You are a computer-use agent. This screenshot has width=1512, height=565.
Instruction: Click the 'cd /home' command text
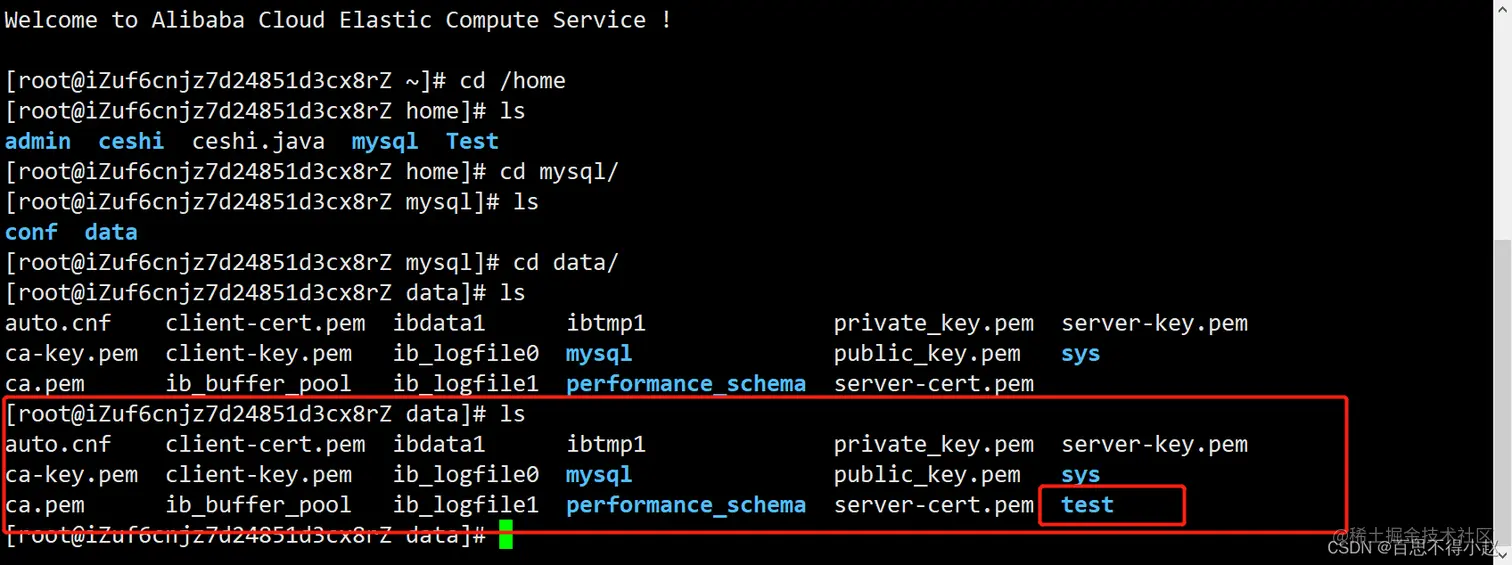pos(512,81)
